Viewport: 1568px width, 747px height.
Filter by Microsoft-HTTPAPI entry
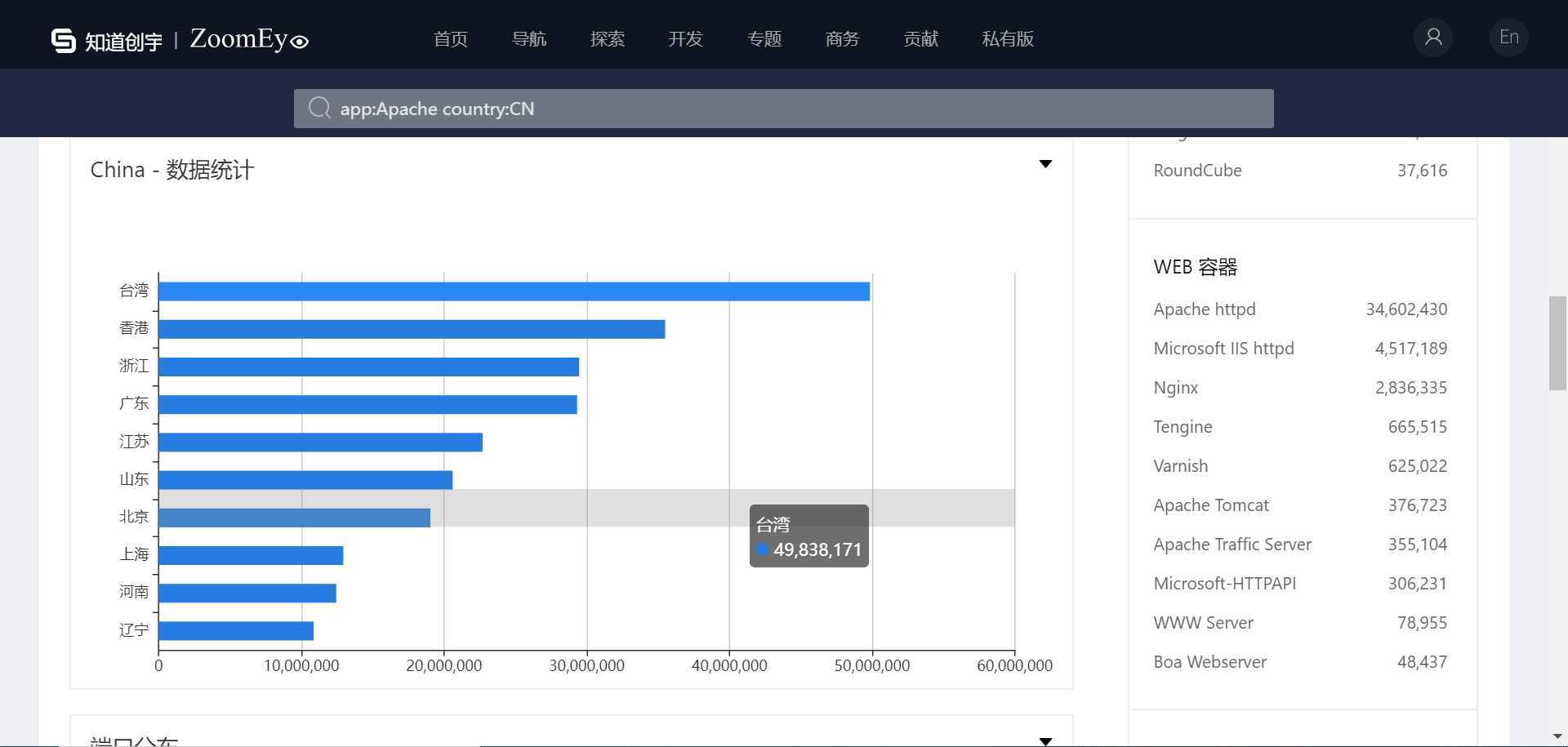1224,584
